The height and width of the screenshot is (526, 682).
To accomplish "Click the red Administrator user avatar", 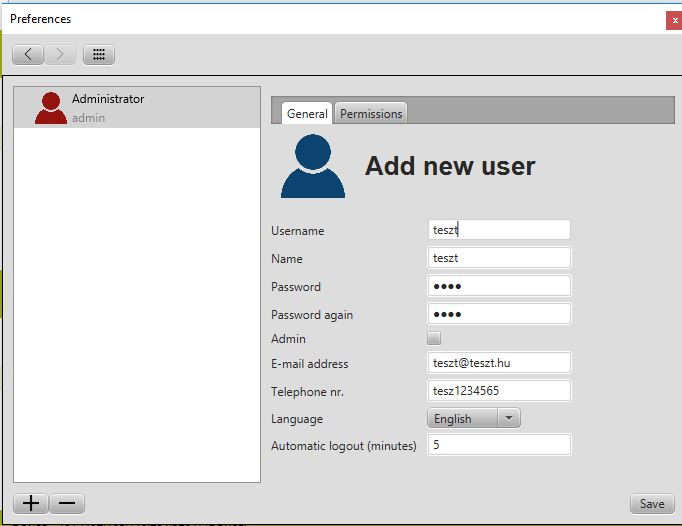I will (x=50, y=108).
